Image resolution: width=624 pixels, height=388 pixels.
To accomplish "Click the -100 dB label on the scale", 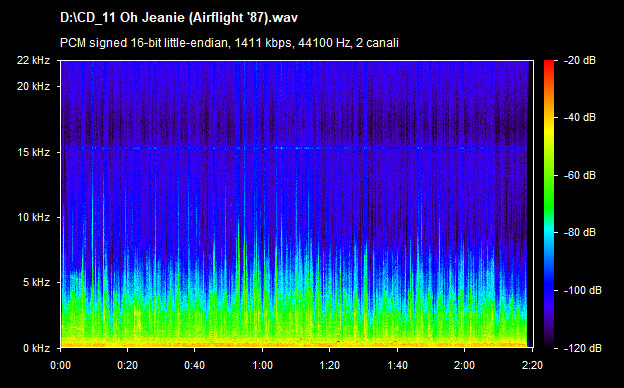I will click(583, 291).
